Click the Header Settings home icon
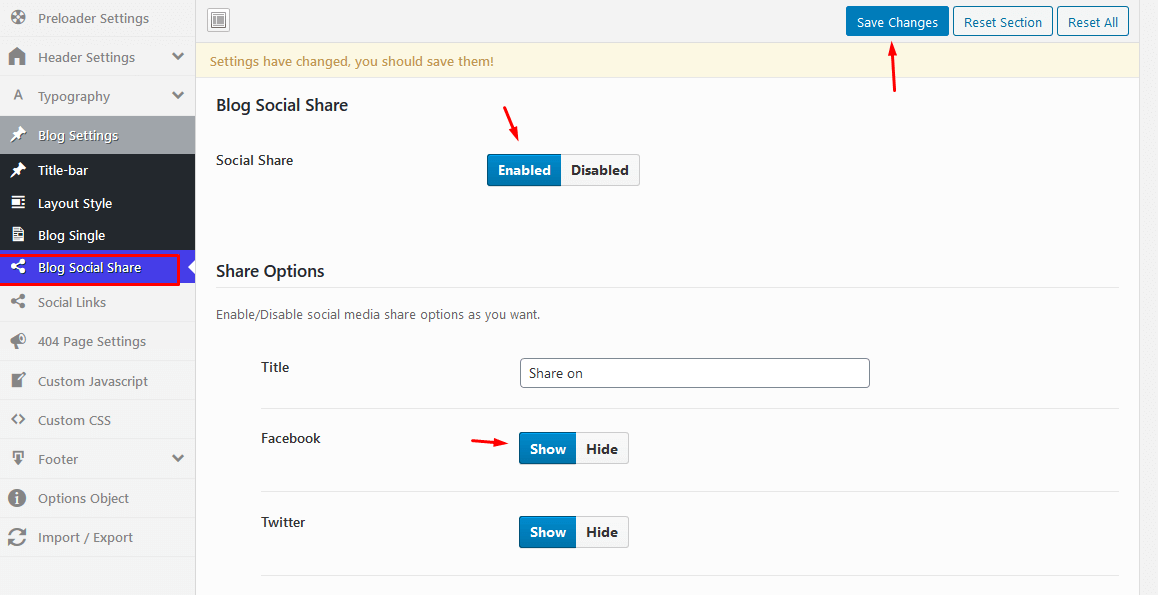The width and height of the screenshot is (1158, 595). click(17, 57)
